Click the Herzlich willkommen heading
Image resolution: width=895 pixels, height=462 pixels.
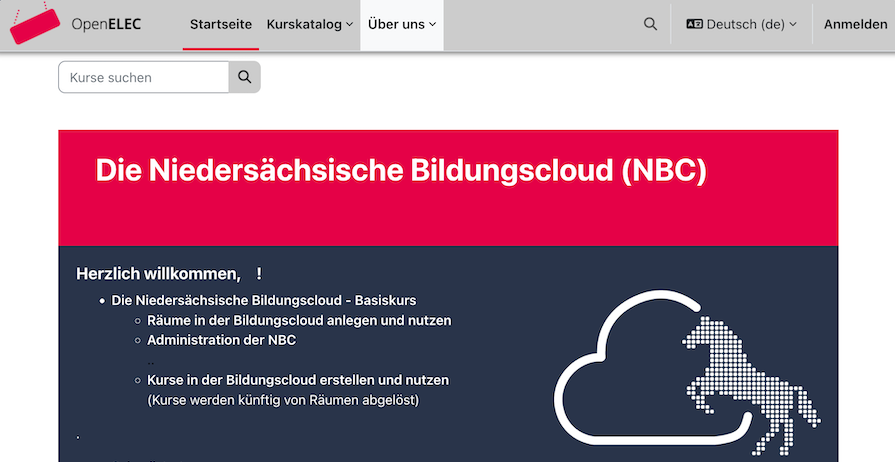coord(169,274)
